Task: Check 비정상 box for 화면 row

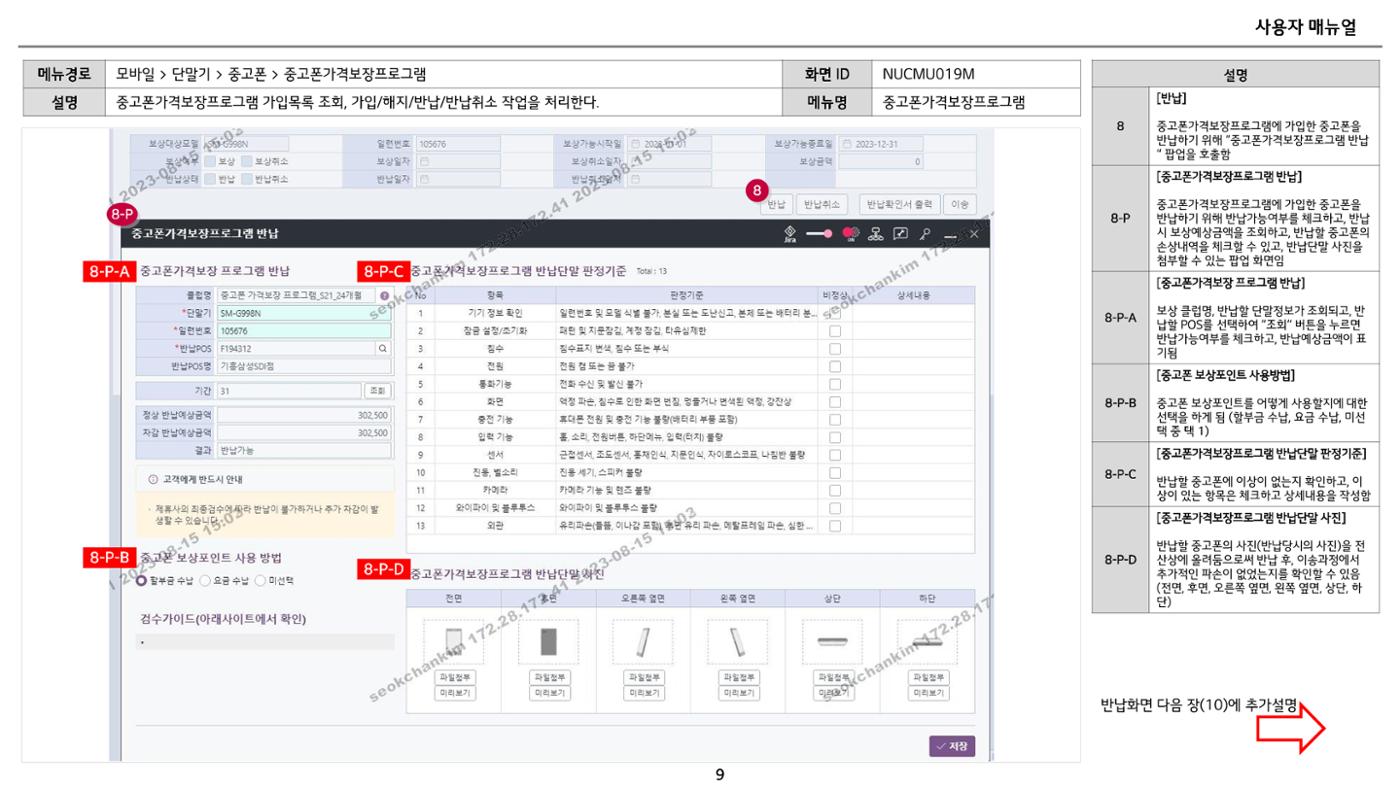Action: [834, 402]
